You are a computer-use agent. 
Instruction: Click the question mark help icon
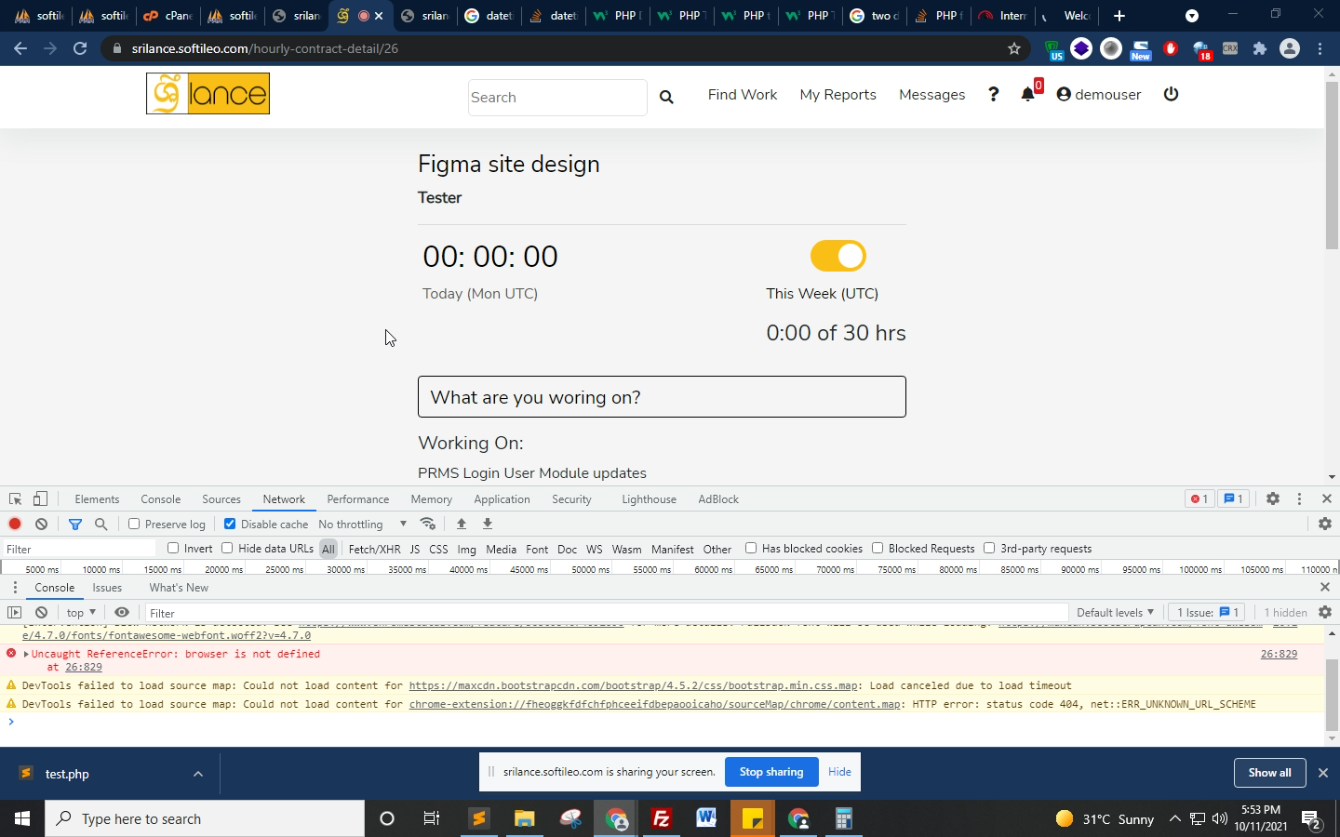[993, 94]
